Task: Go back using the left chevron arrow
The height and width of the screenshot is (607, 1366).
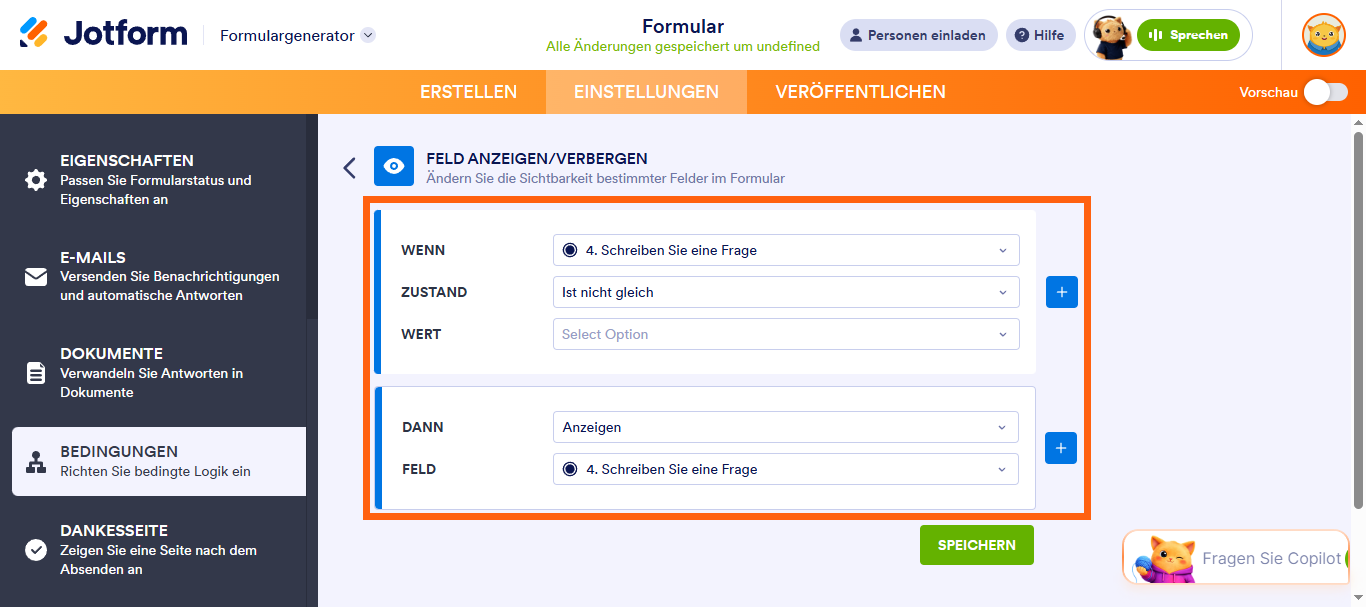Action: coord(349,167)
